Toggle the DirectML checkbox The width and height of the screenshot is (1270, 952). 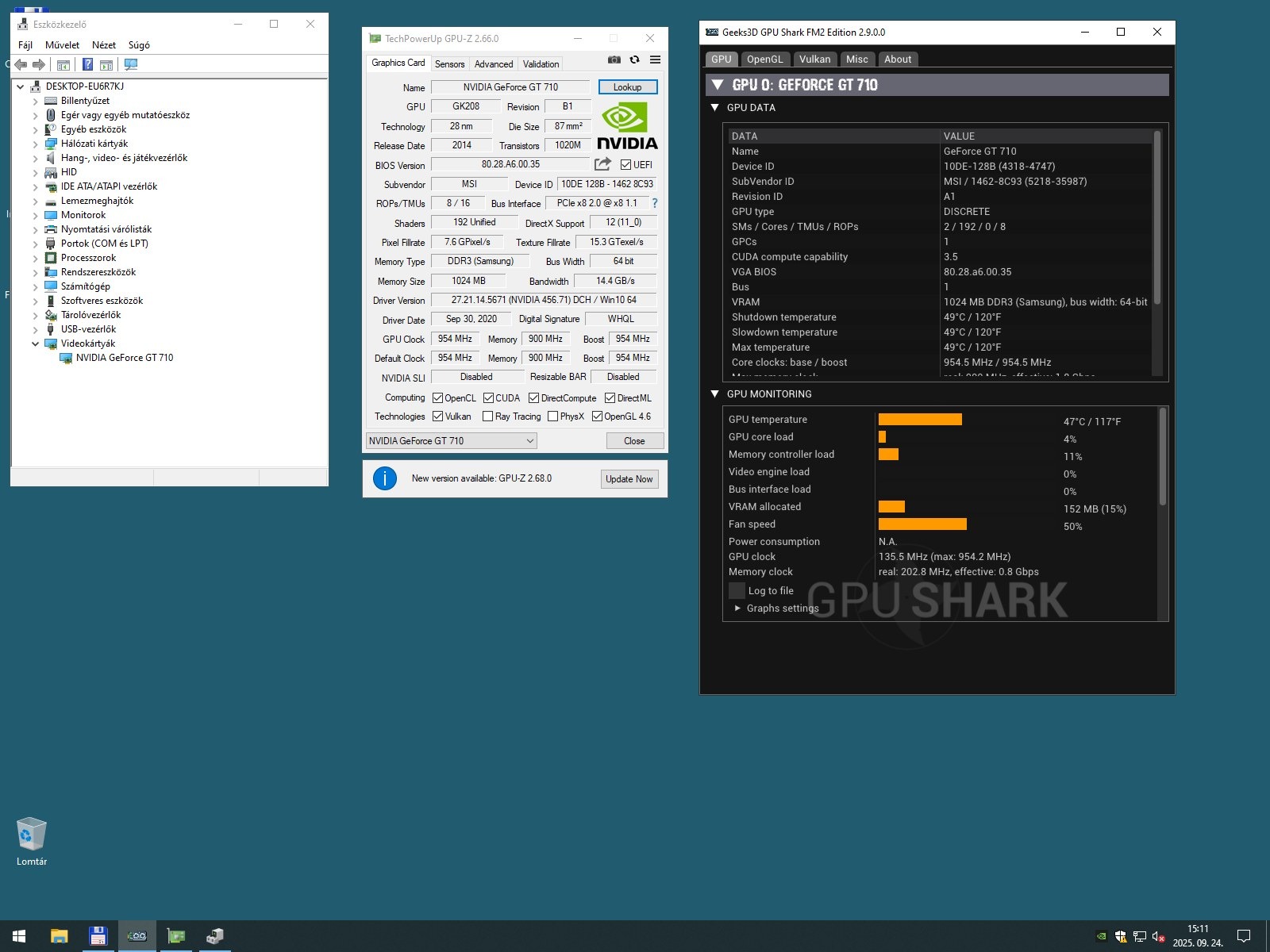(x=610, y=397)
